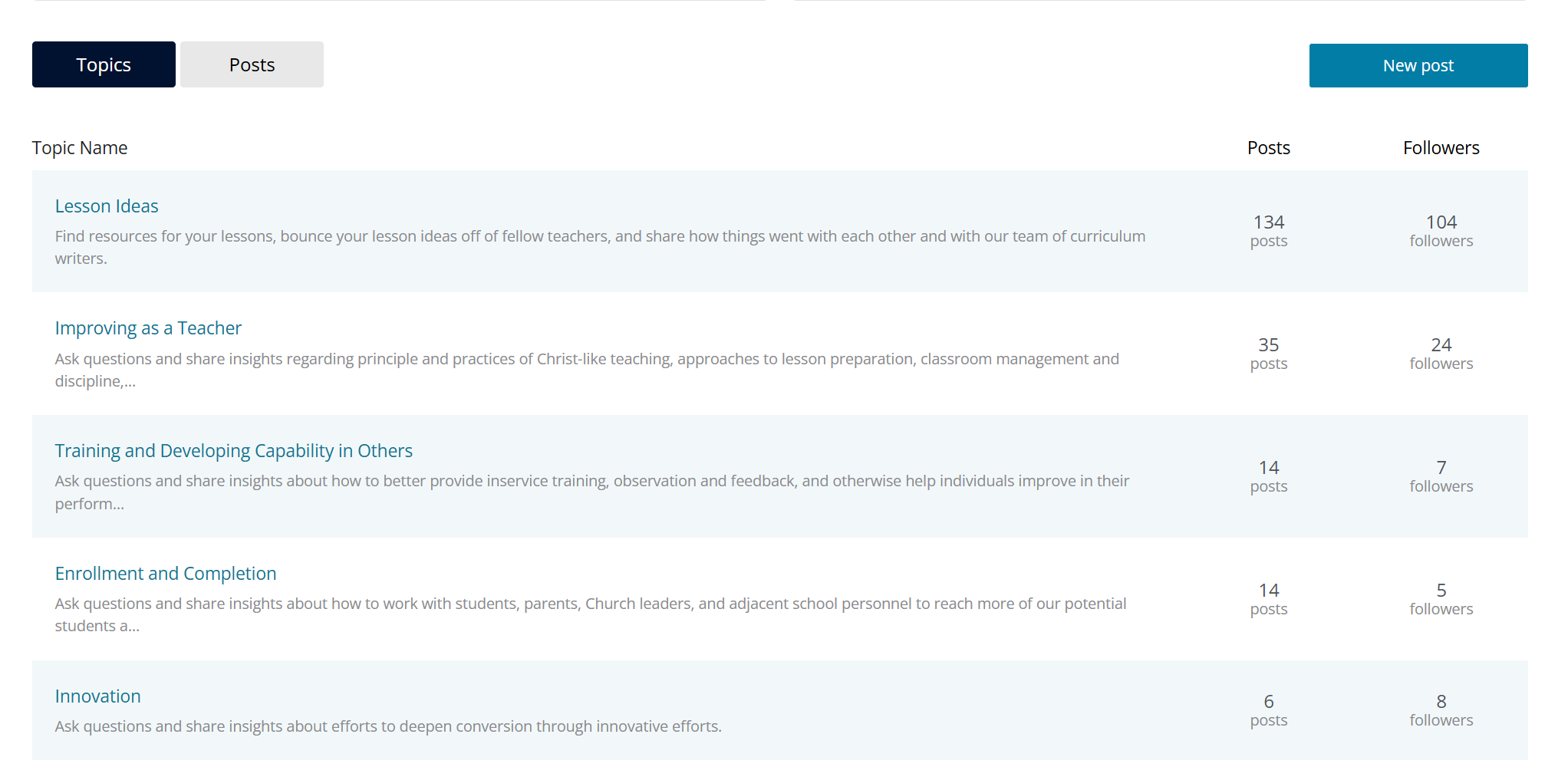Switch to the Topics tab
Image resolution: width=1568 pixels, height=767 pixels.
pos(104,64)
